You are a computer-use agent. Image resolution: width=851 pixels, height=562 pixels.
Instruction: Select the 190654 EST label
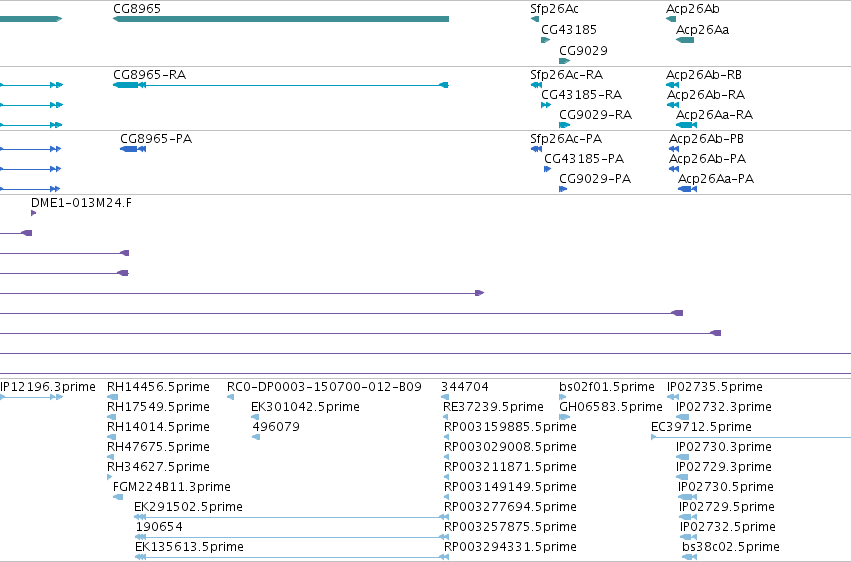point(159,527)
